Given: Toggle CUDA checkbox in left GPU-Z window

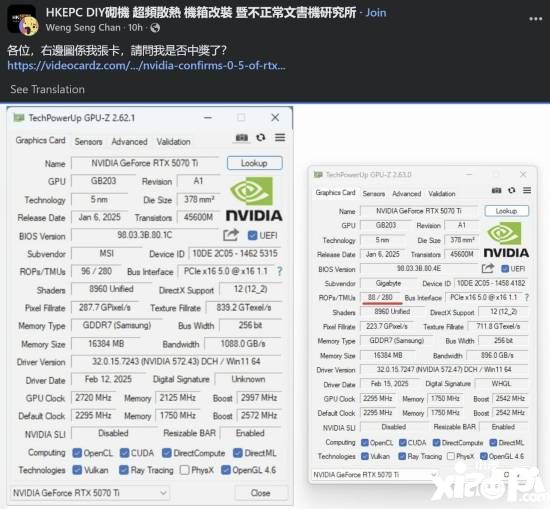Looking at the screenshot, I should tap(124, 453).
